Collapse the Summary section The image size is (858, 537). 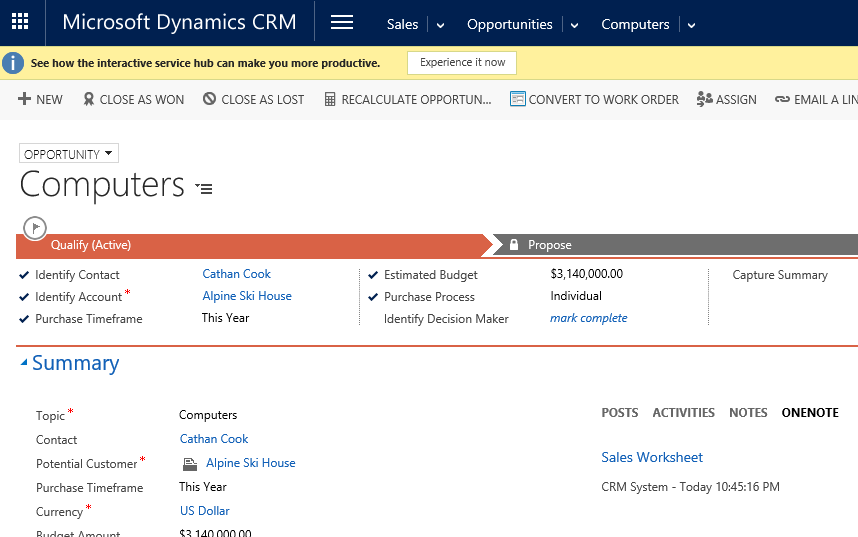click(x=25, y=363)
